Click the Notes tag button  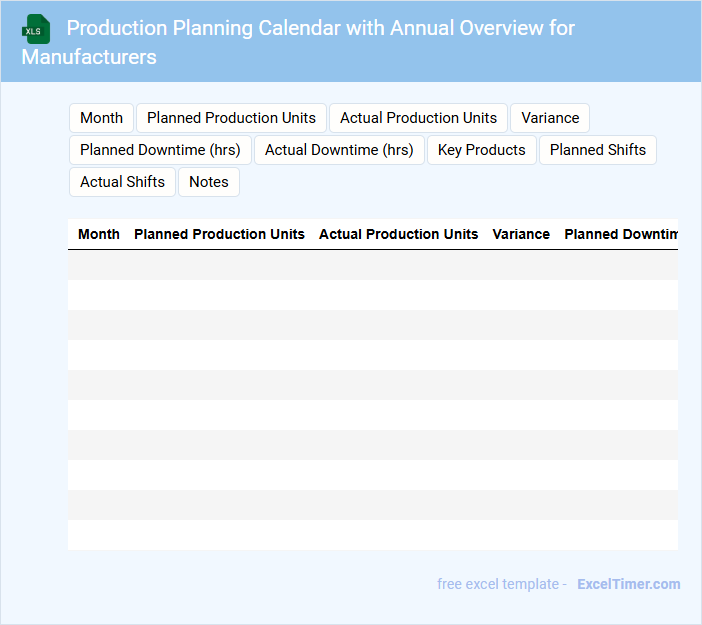tap(209, 182)
